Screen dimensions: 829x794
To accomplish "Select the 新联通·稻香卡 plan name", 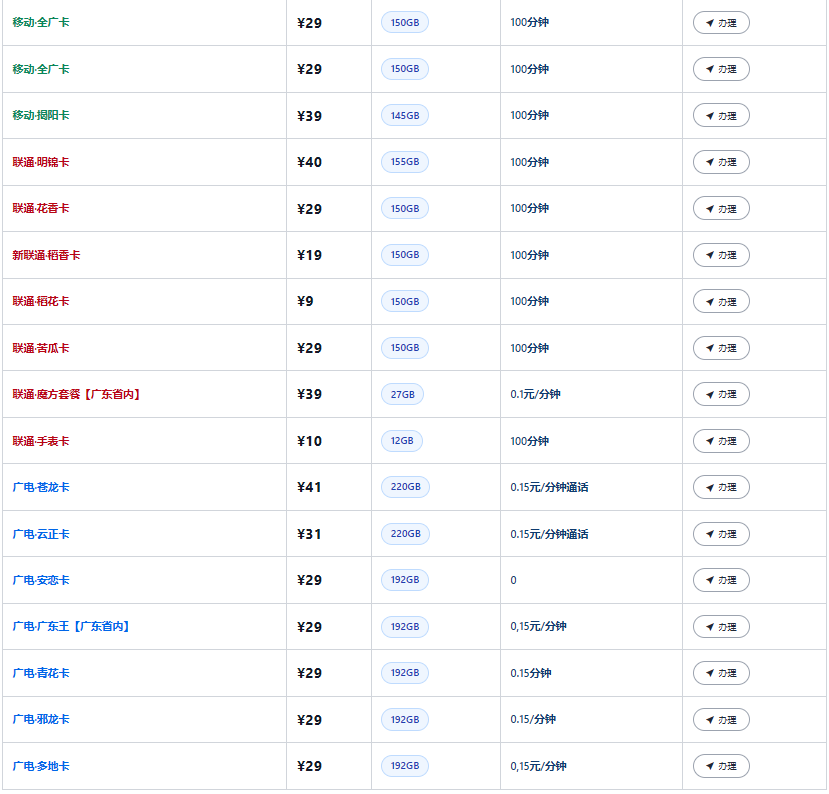I will pos(46,255).
